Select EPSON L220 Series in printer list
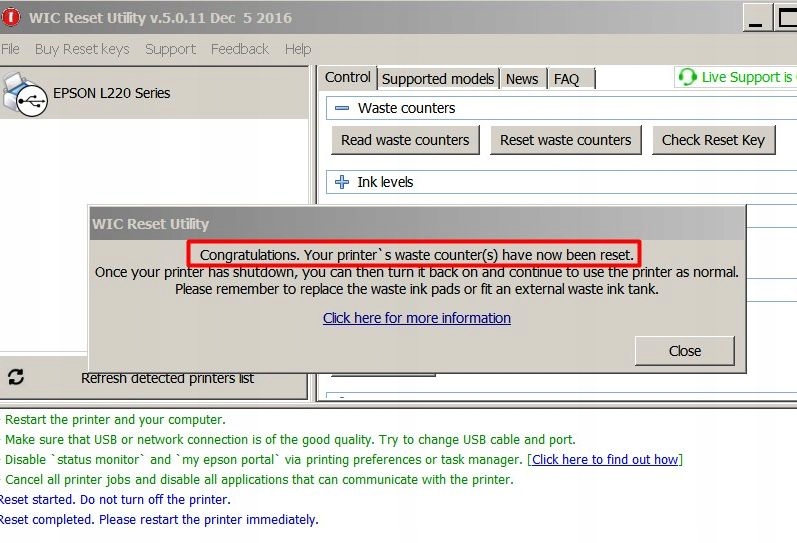Image resolution: width=797 pixels, height=543 pixels. pyautogui.click(x=154, y=94)
